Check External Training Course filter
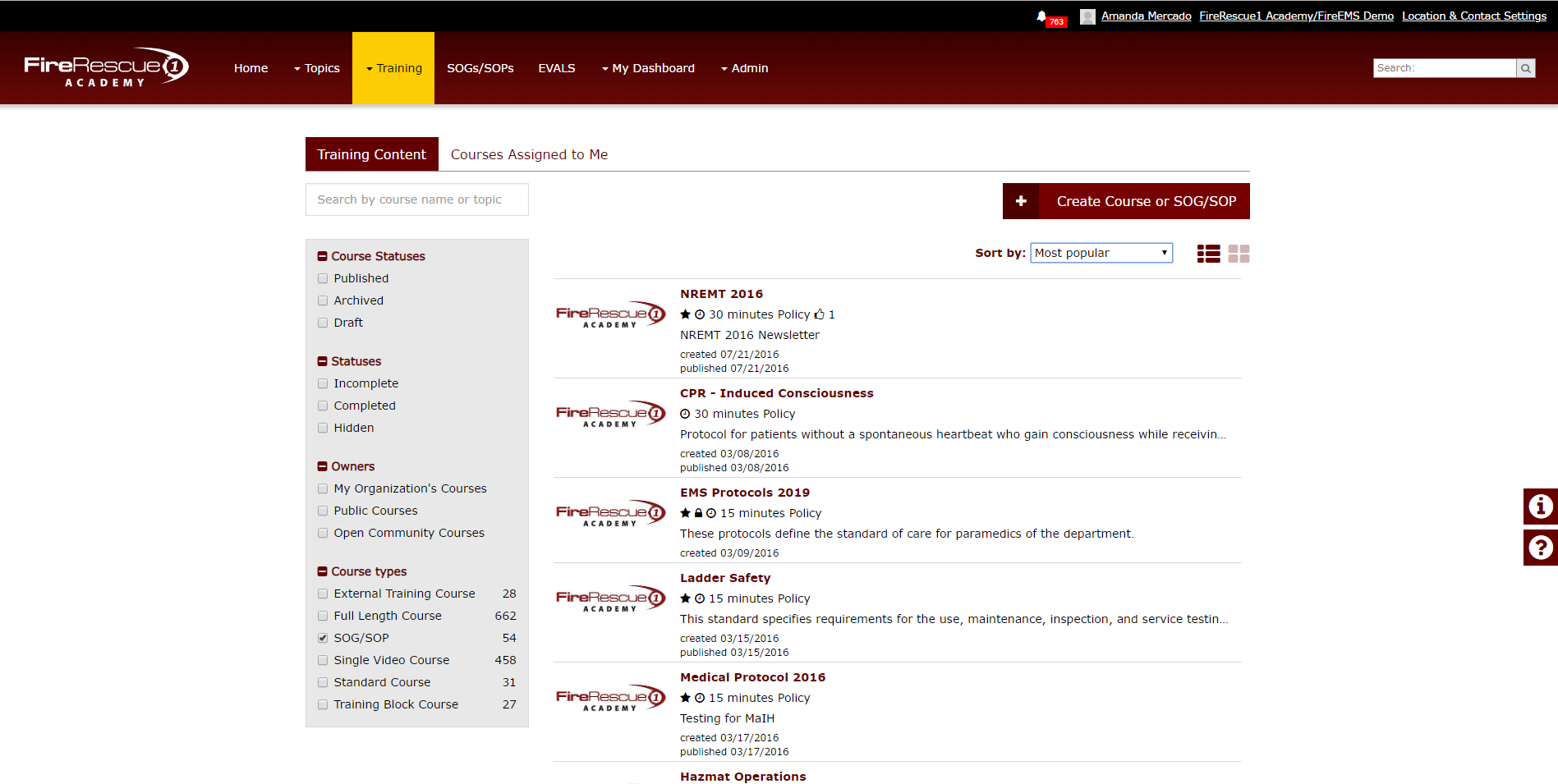Screen dimensions: 1558x784 pos(323,594)
